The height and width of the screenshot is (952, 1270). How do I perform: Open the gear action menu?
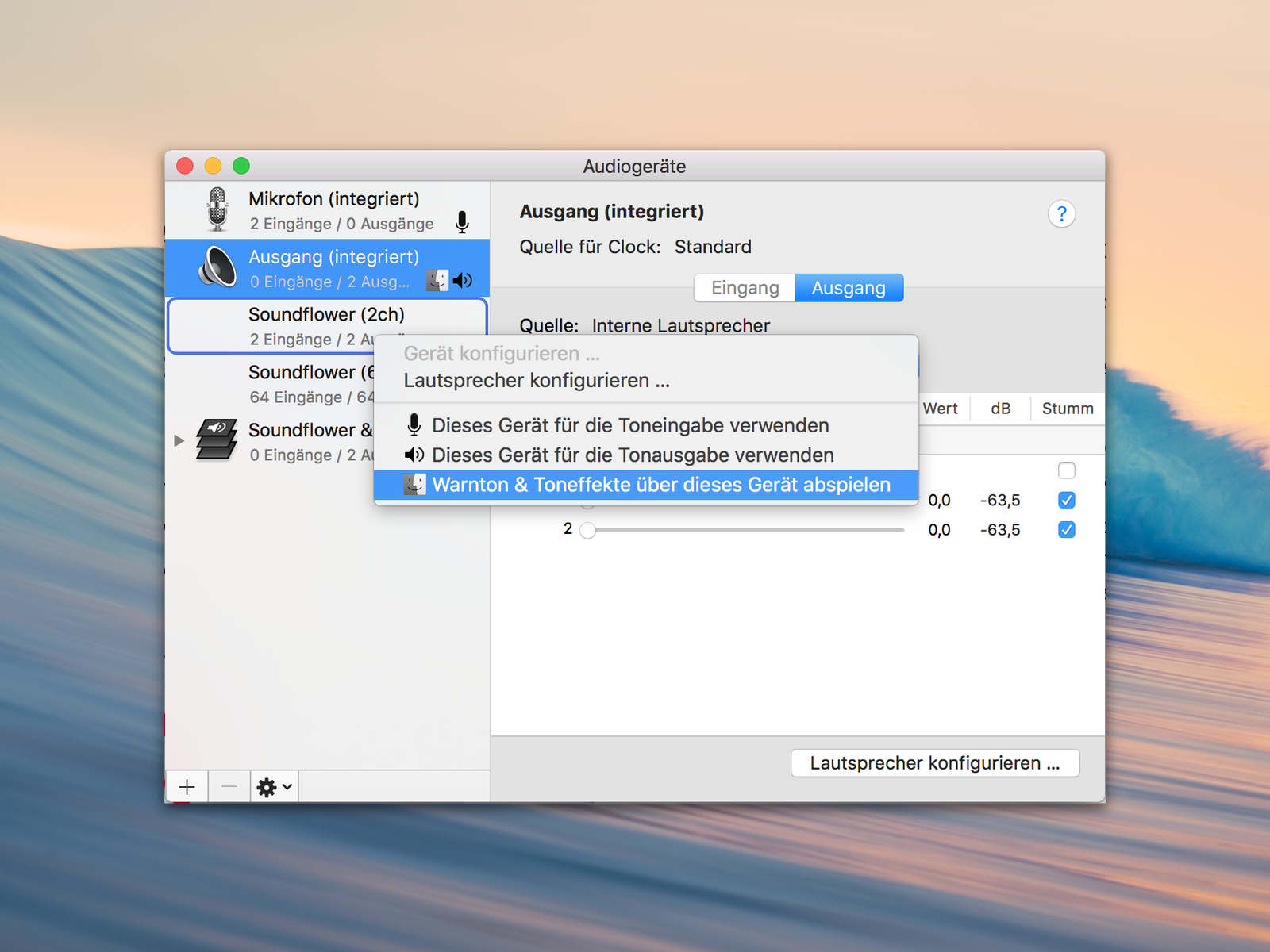[x=275, y=786]
